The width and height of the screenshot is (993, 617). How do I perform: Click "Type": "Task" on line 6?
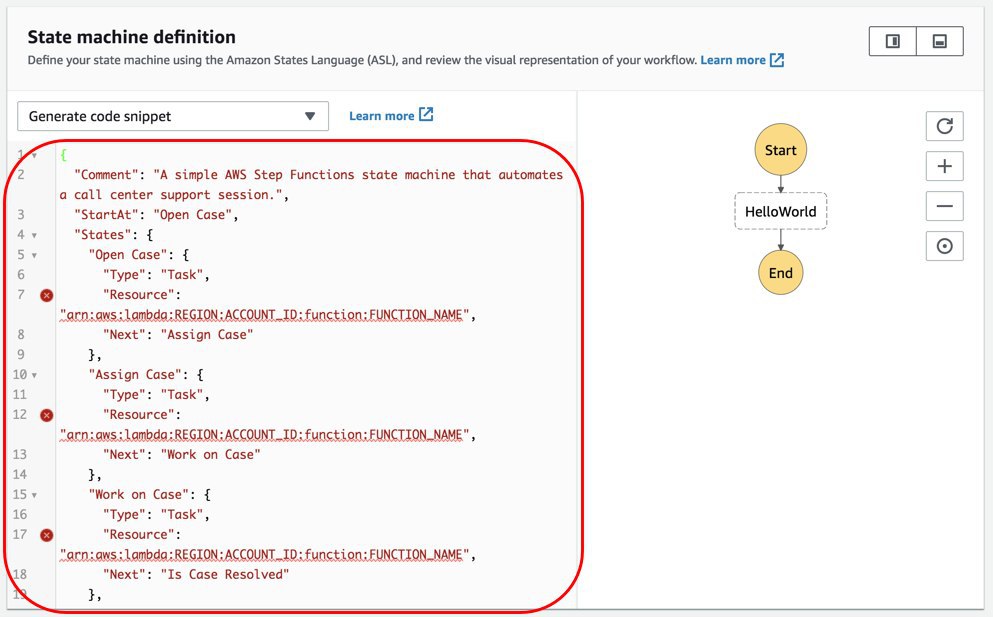[156, 275]
